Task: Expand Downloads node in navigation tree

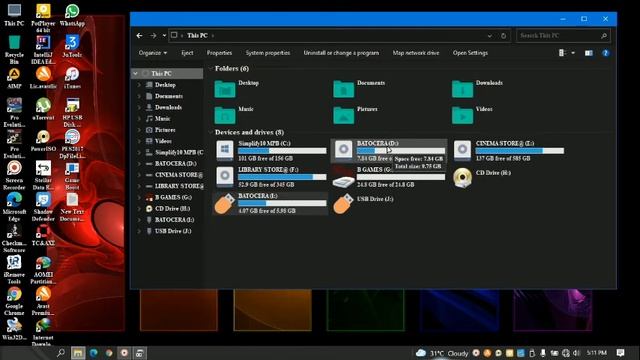Action: [139, 107]
